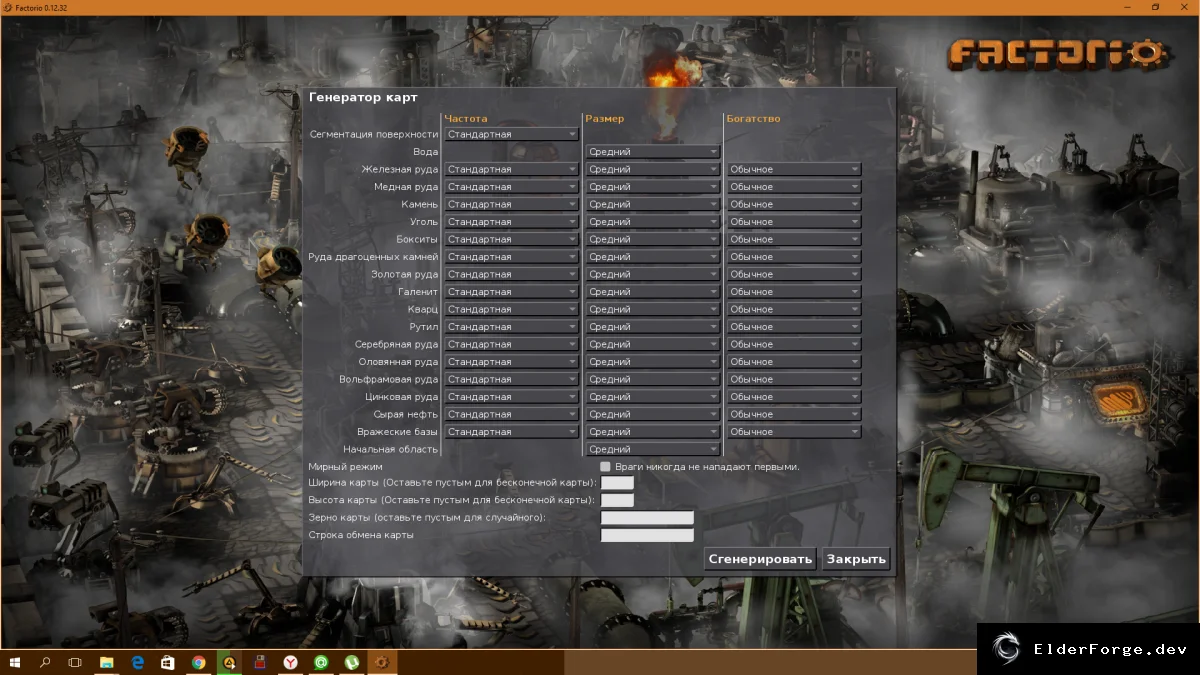Select the Factorio gear taskbar icon
The height and width of the screenshot is (675, 1200).
[383, 662]
